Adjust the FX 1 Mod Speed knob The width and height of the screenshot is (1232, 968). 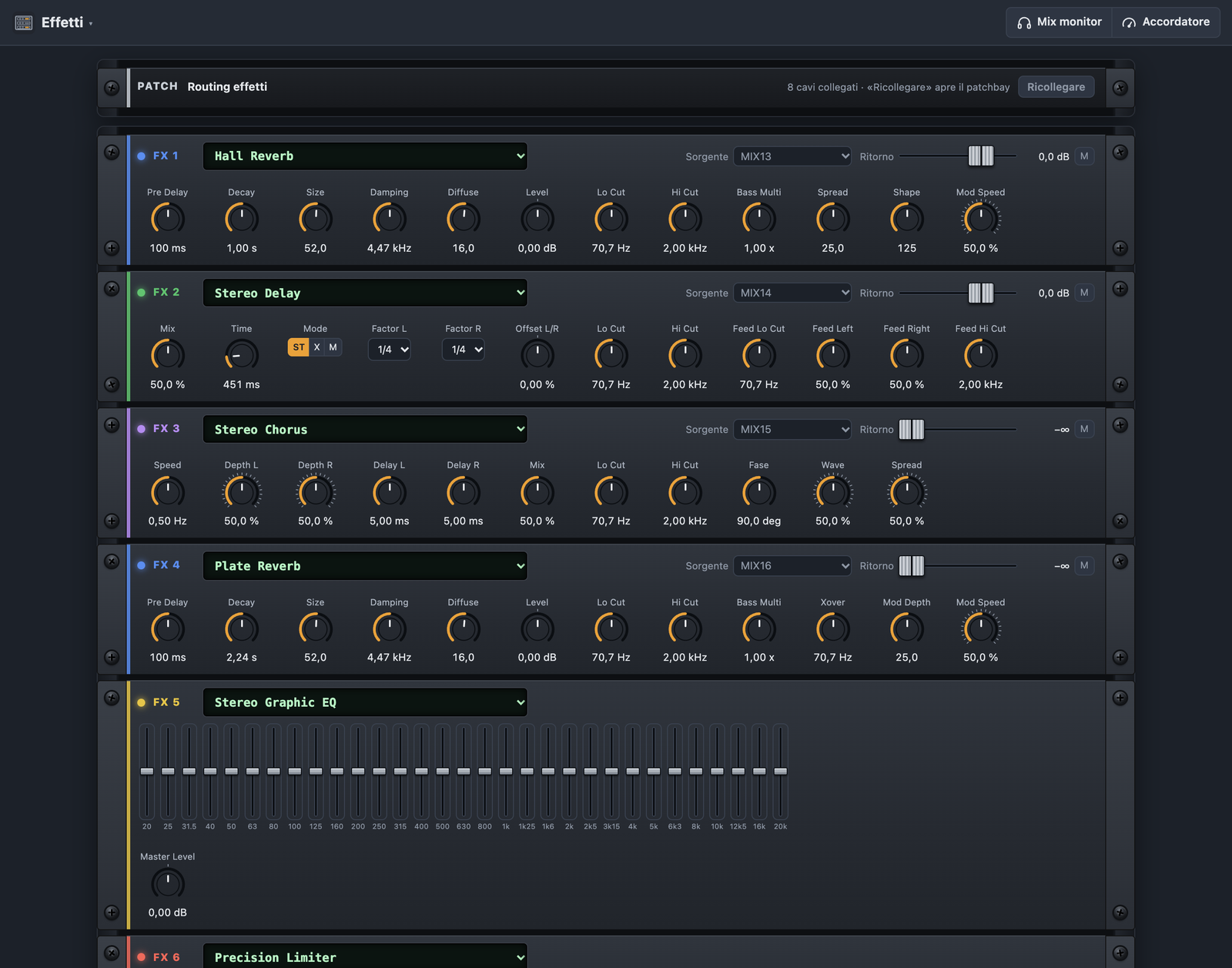[981, 219]
